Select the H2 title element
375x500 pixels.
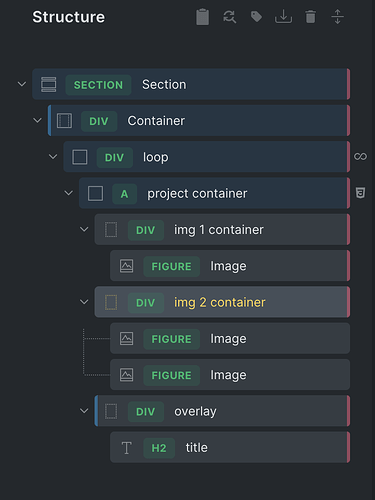(x=230, y=448)
